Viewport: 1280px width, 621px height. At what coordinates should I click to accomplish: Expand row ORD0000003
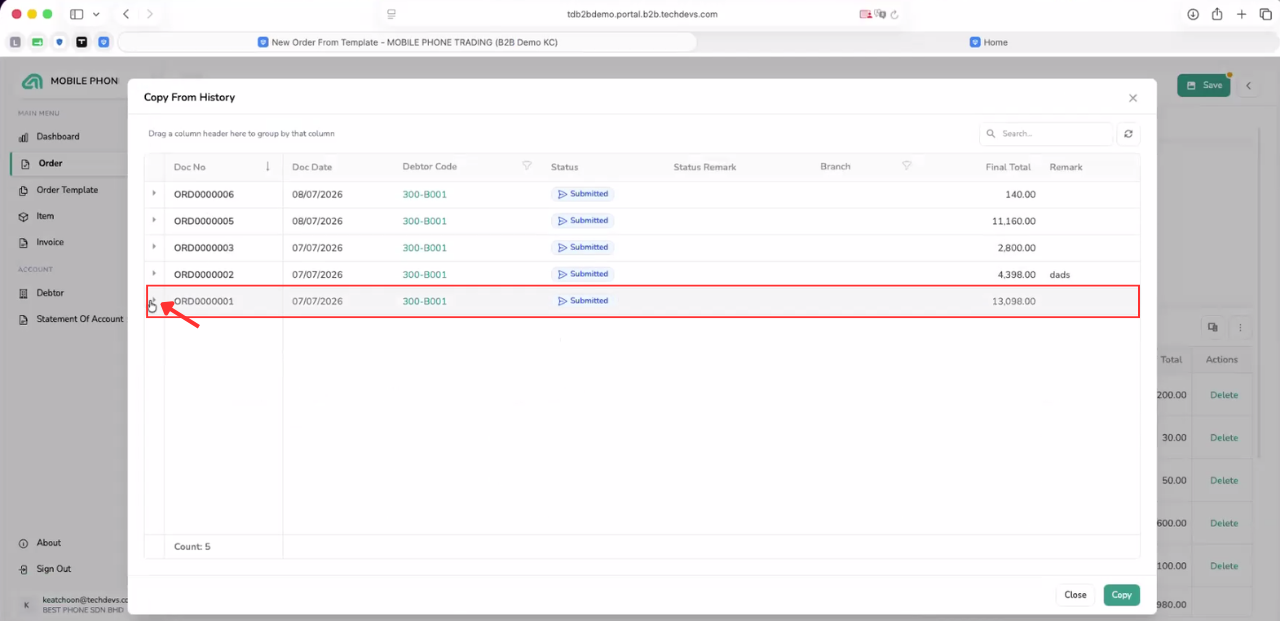[154, 247]
